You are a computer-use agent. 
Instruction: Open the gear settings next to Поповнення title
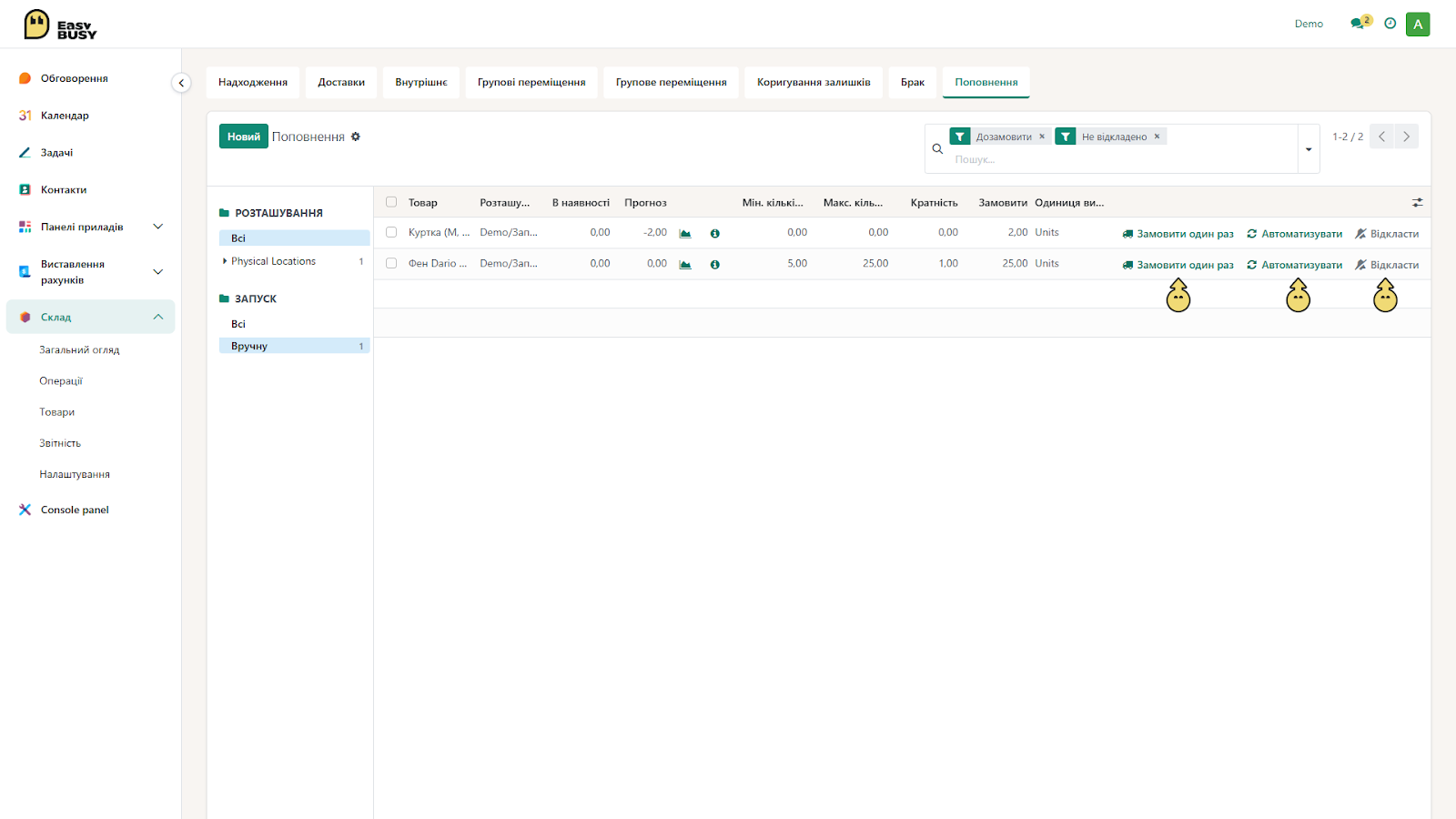pyautogui.click(x=356, y=136)
